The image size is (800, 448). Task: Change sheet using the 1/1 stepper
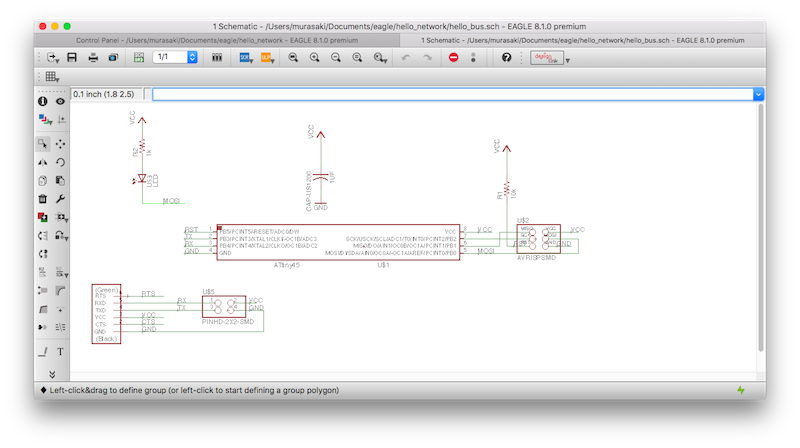coord(192,57)
